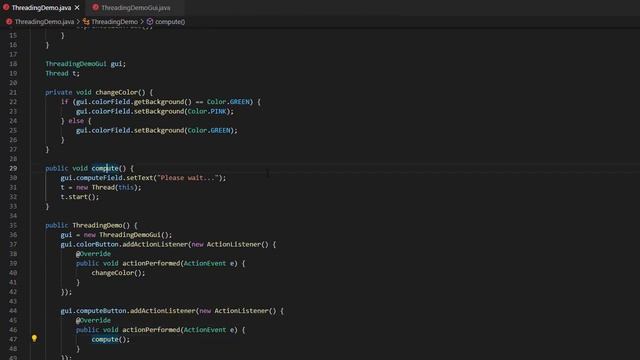Switch to the ThreadingDemo.java editor tab

click(41, 7)
